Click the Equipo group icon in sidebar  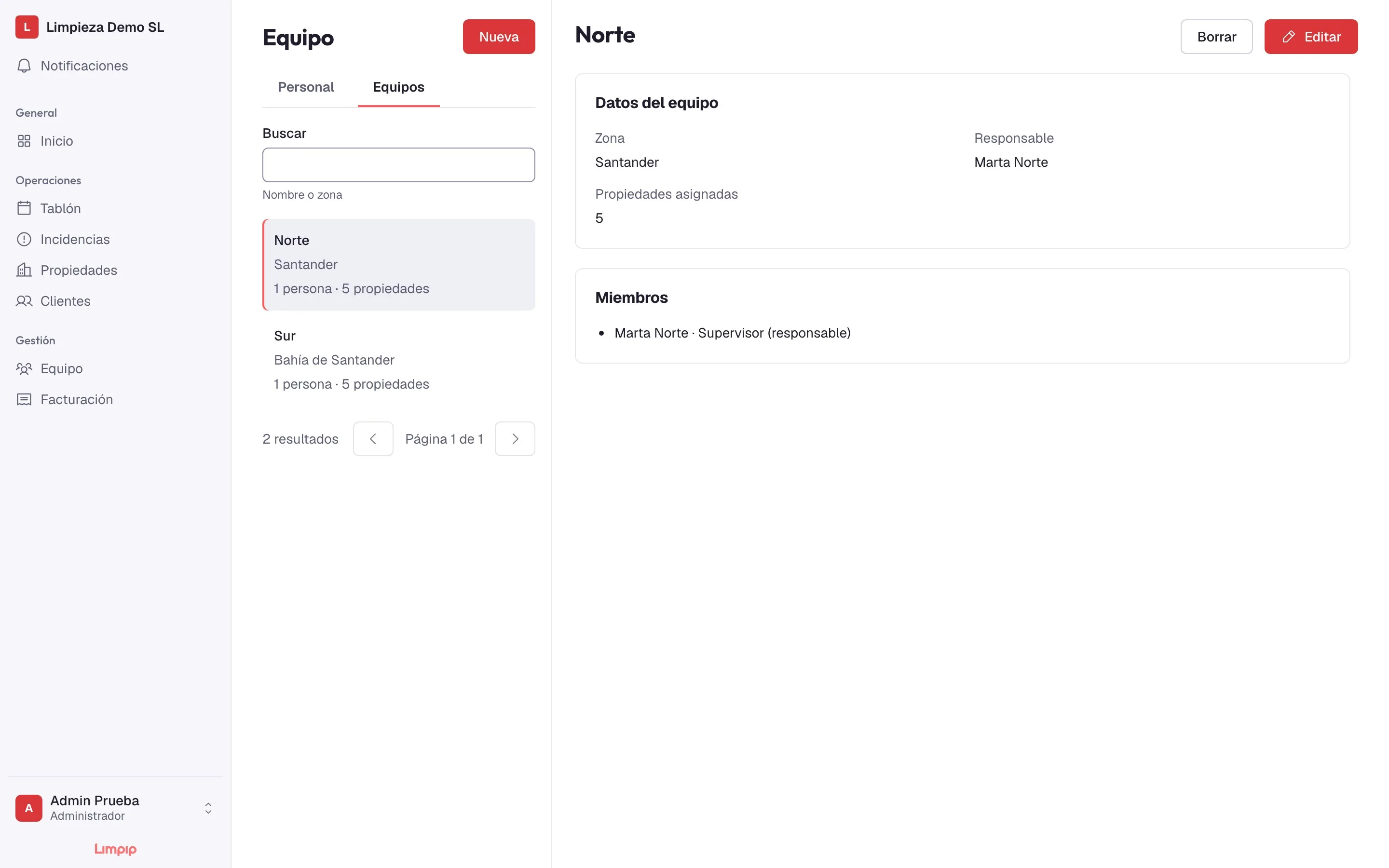tap(24, 368)
